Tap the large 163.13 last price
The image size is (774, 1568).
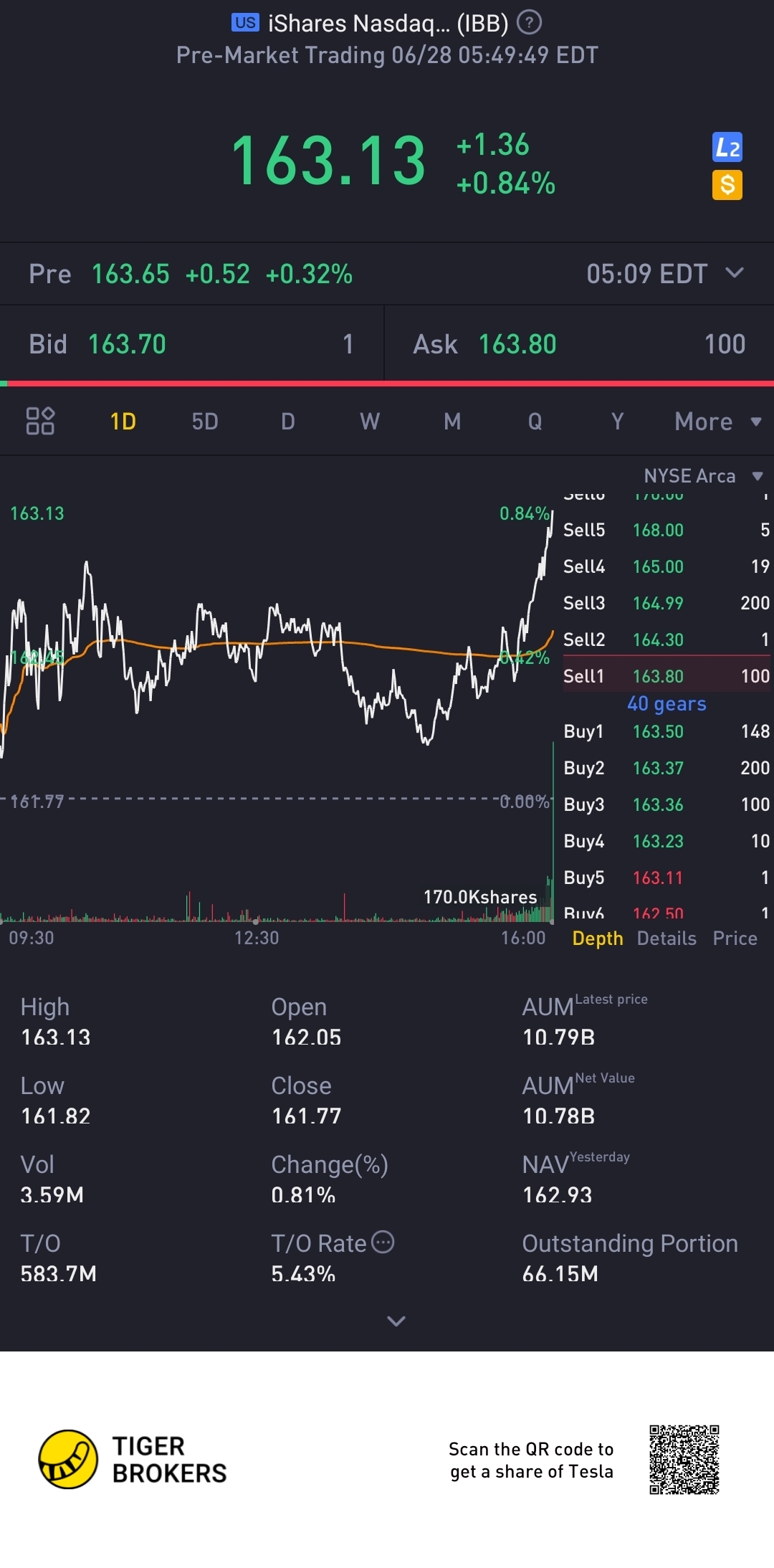point(328,161)
